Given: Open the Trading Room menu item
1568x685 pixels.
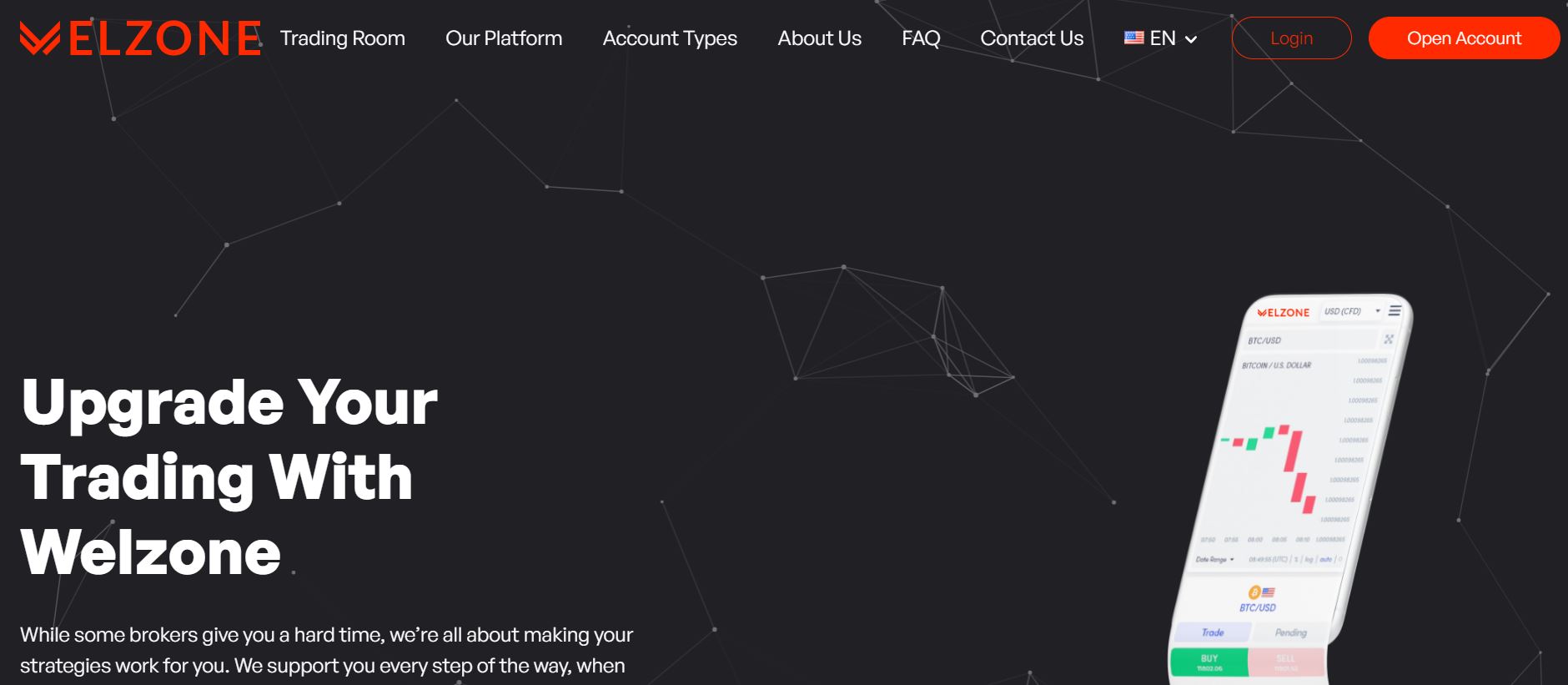Looking at the screenshot, I should 342,38.
